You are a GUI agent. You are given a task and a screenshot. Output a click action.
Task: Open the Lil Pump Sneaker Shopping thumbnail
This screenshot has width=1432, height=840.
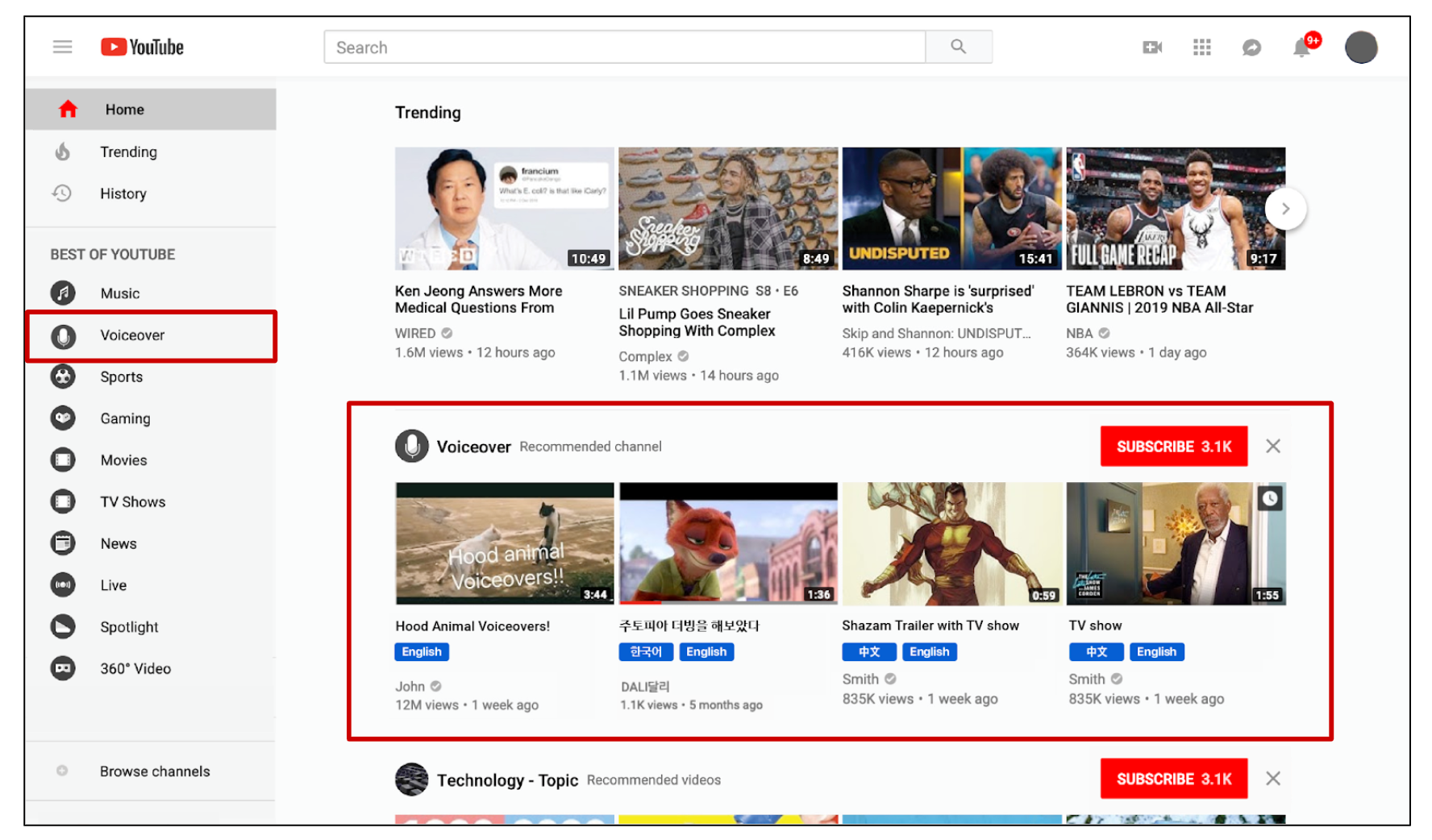[x=728, y=209]
